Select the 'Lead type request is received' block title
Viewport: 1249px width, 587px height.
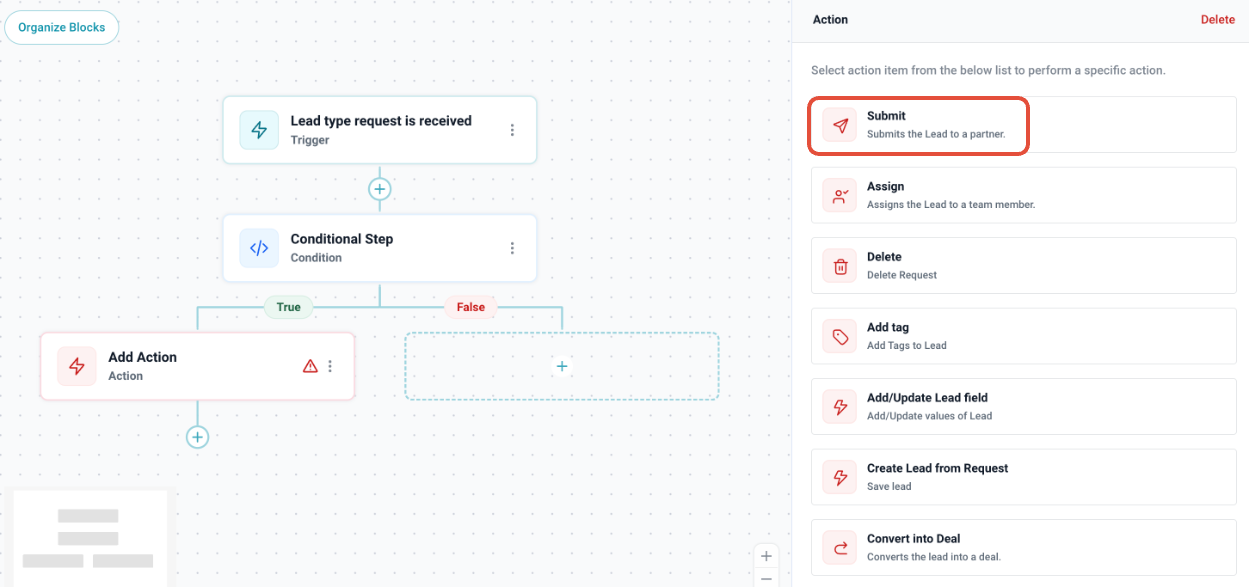[x=381, y=121]
